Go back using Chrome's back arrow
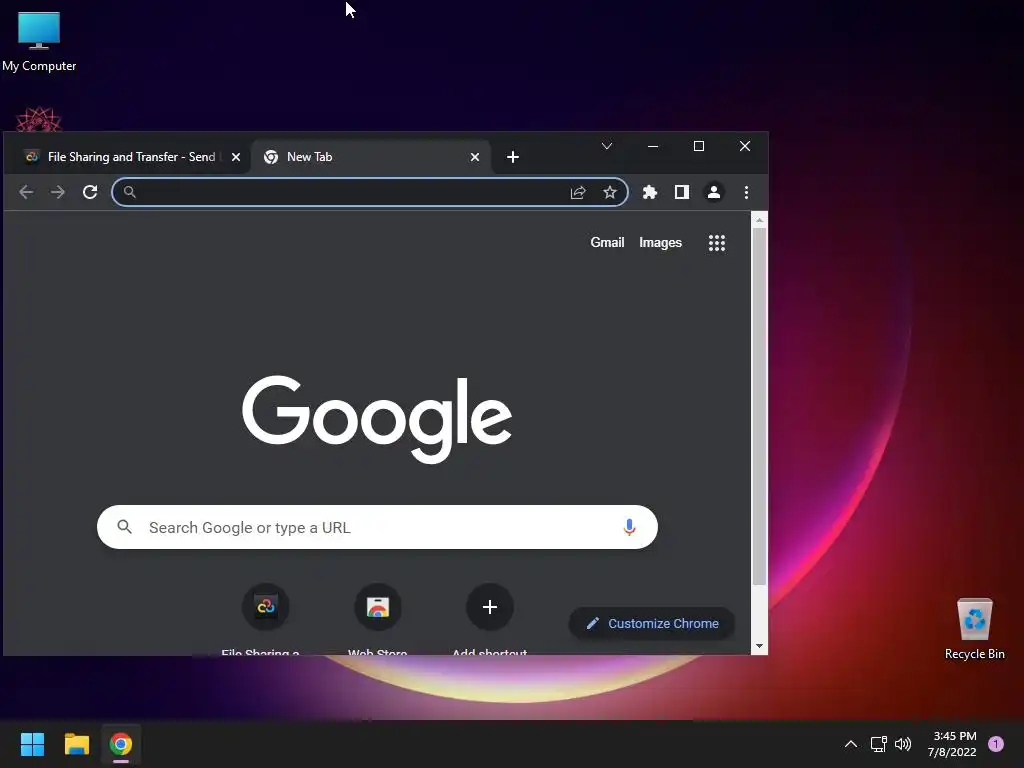This screenshot has width=1024, height=768. point(26,192)
